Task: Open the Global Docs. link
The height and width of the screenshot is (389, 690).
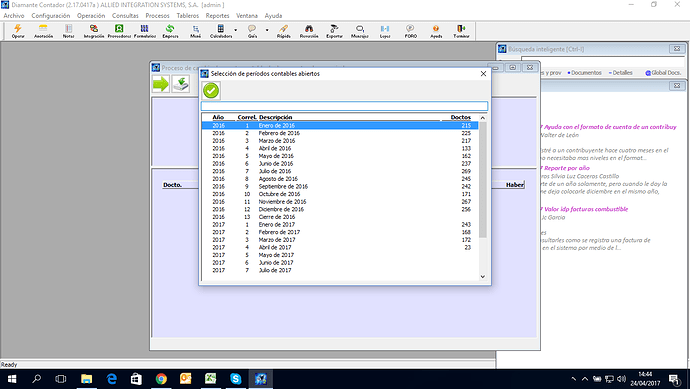Action: pos(663,73)
